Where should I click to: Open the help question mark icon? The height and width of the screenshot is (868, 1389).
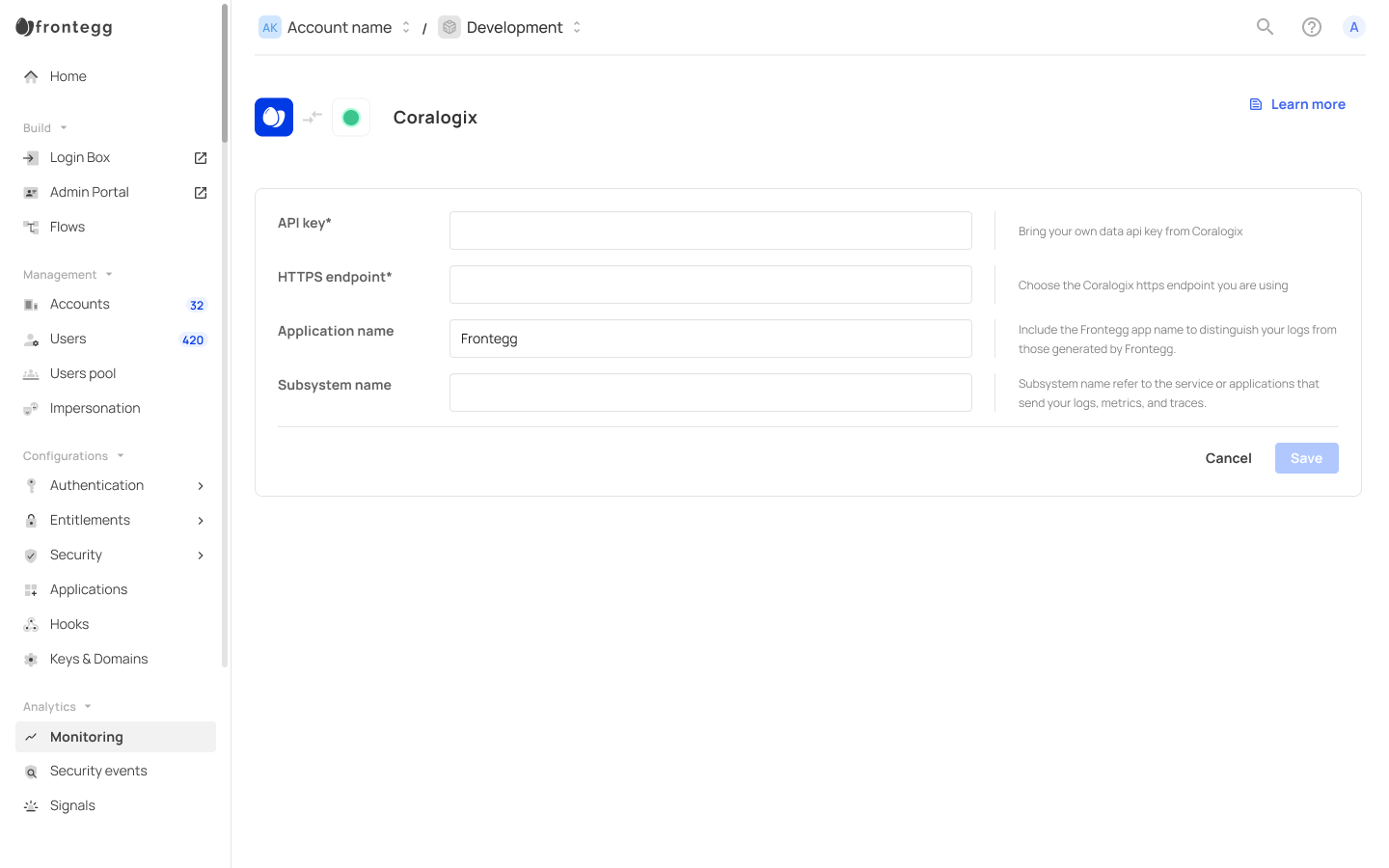[1311, 27]
